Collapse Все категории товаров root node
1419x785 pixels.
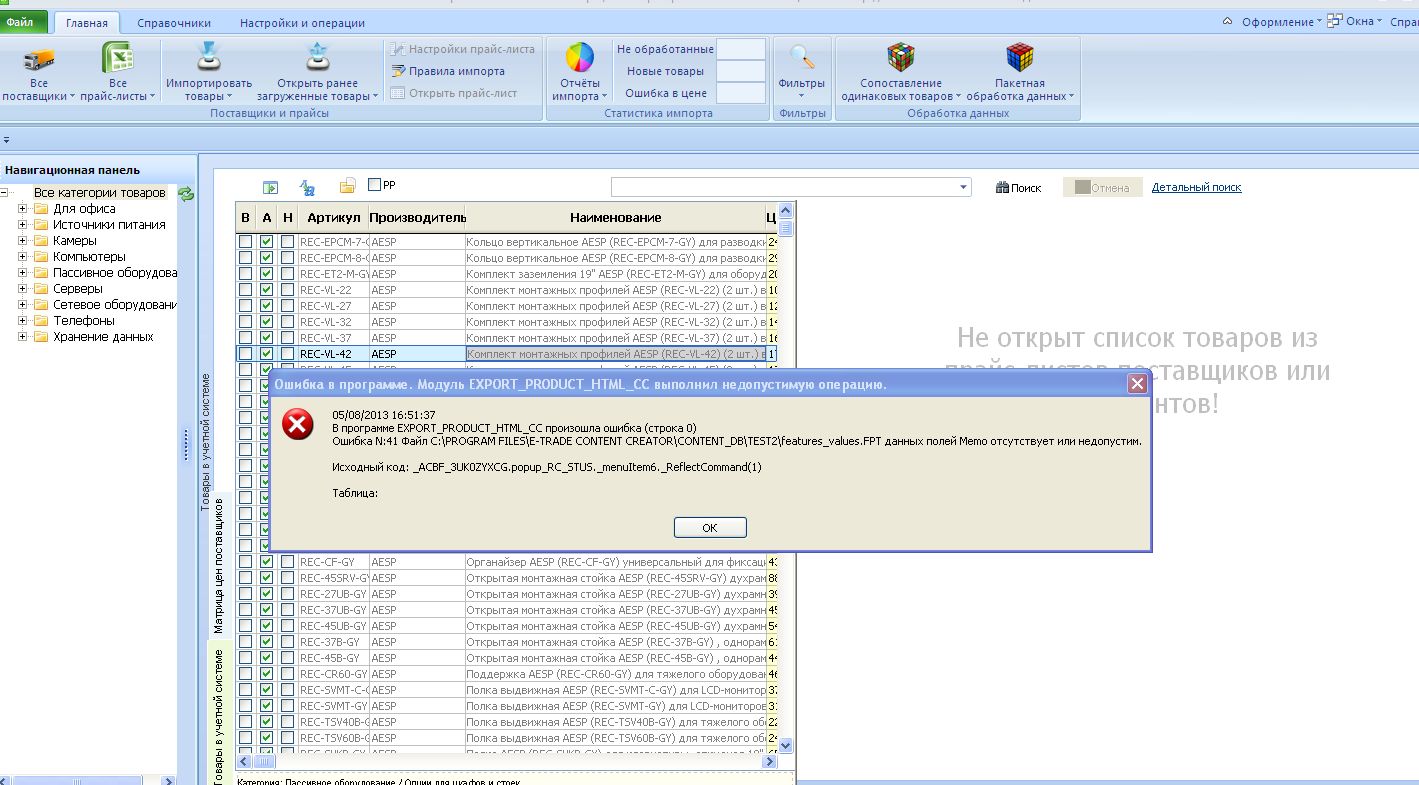point(5,193)
